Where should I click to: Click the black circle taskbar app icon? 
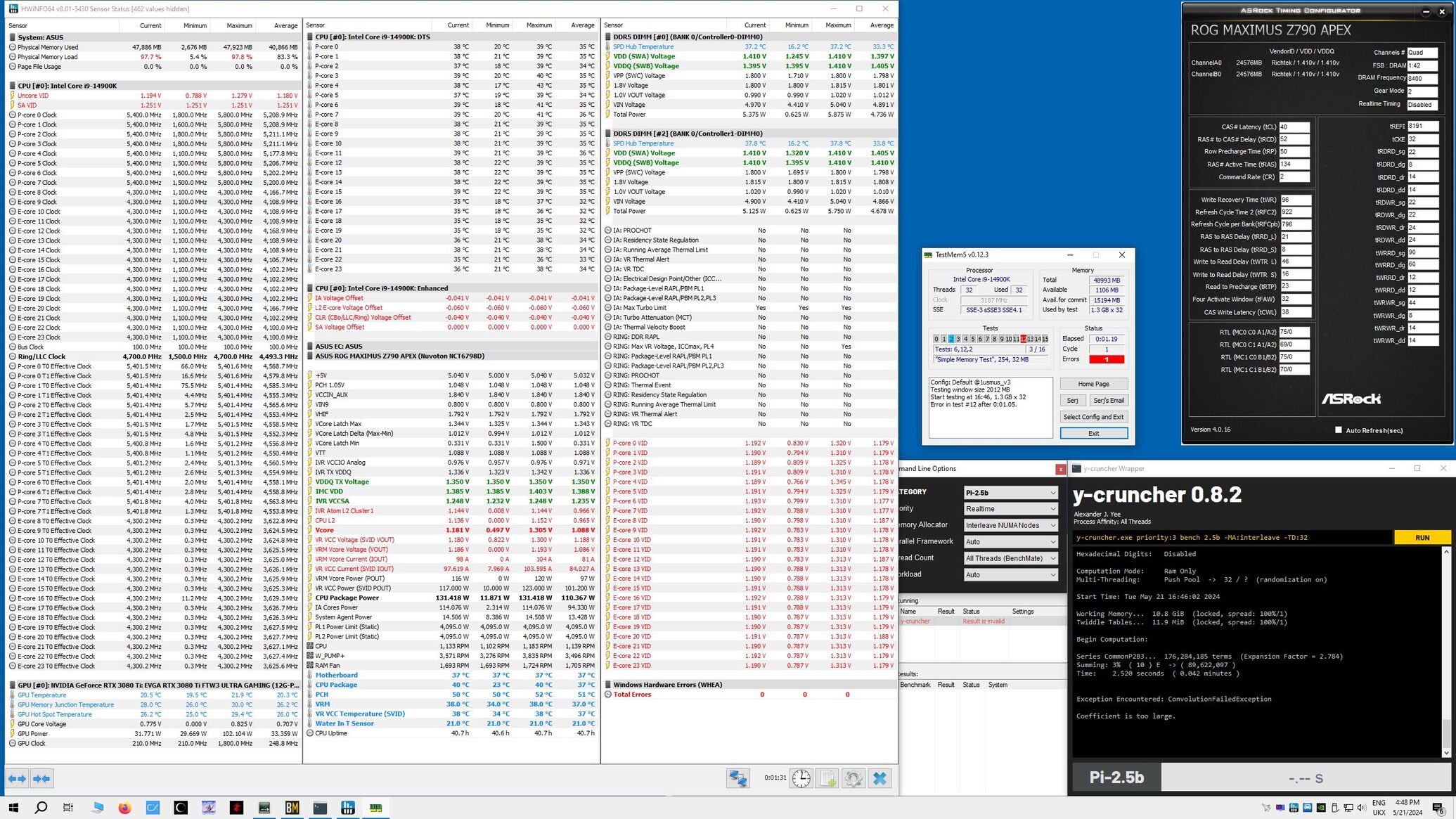(x=181, y=808)
